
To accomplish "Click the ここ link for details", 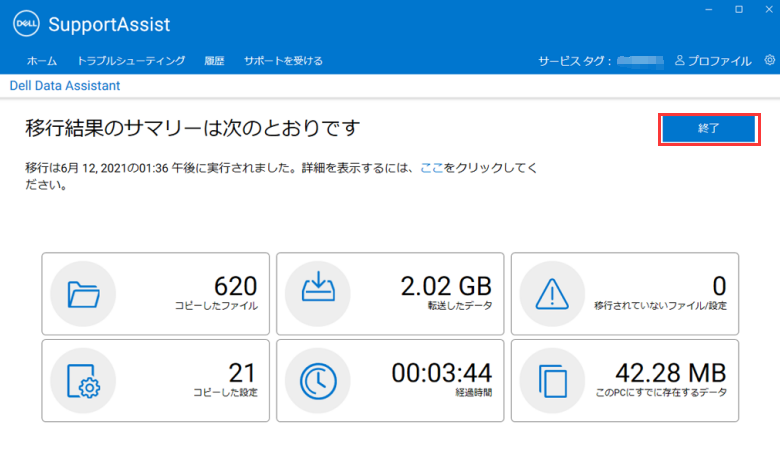I will point(431,168).
